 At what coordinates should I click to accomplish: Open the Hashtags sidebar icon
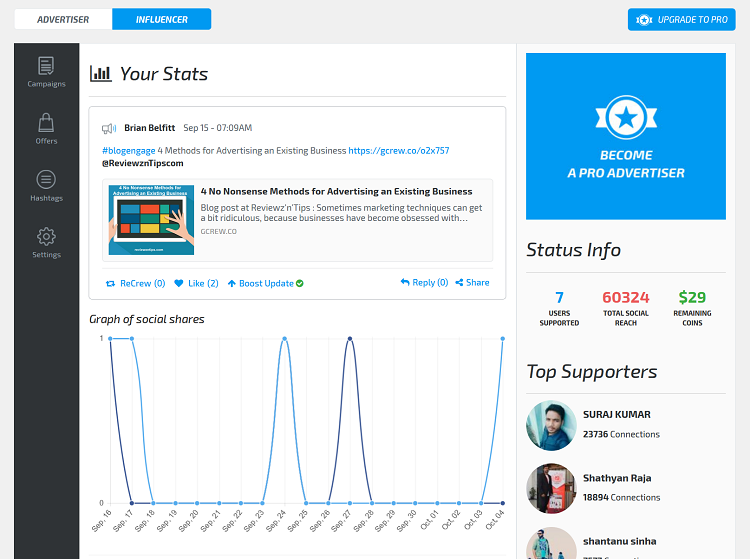point(46,179)
